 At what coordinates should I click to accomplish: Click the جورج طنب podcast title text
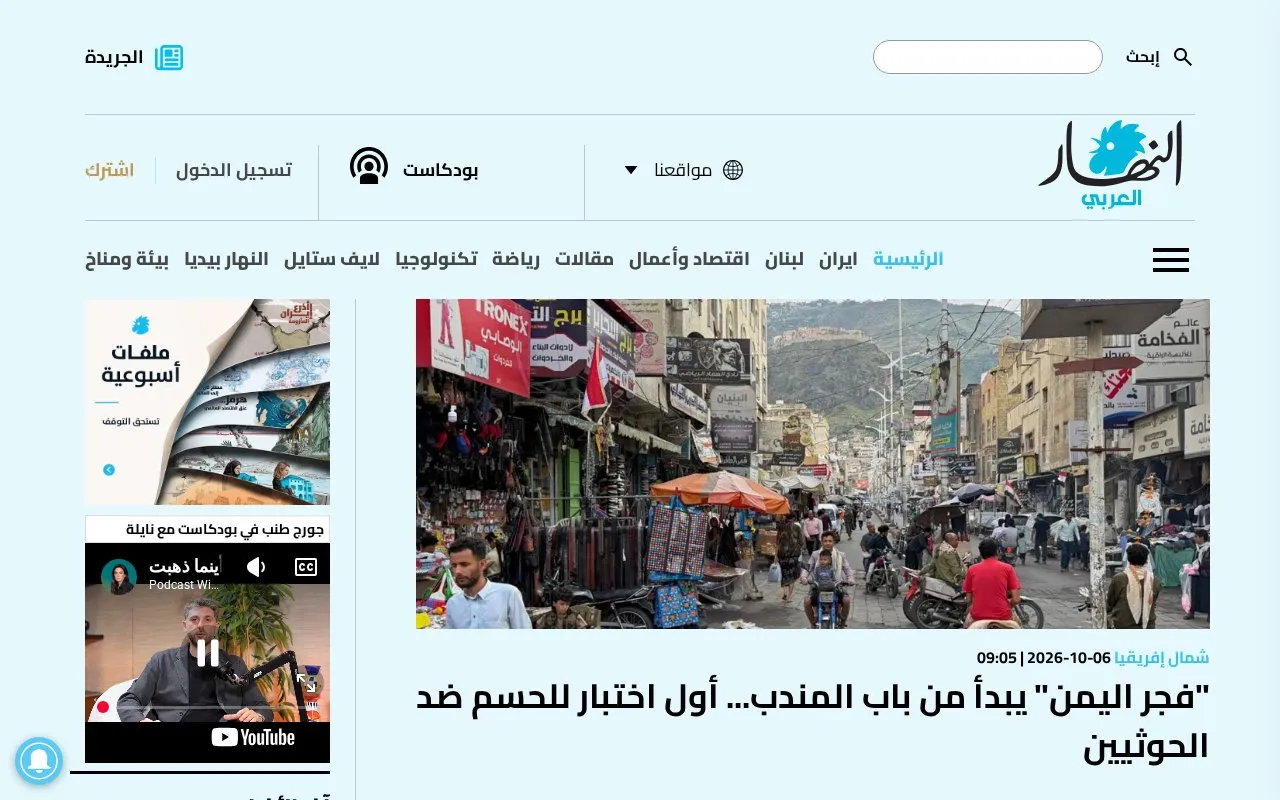(227, 529)
